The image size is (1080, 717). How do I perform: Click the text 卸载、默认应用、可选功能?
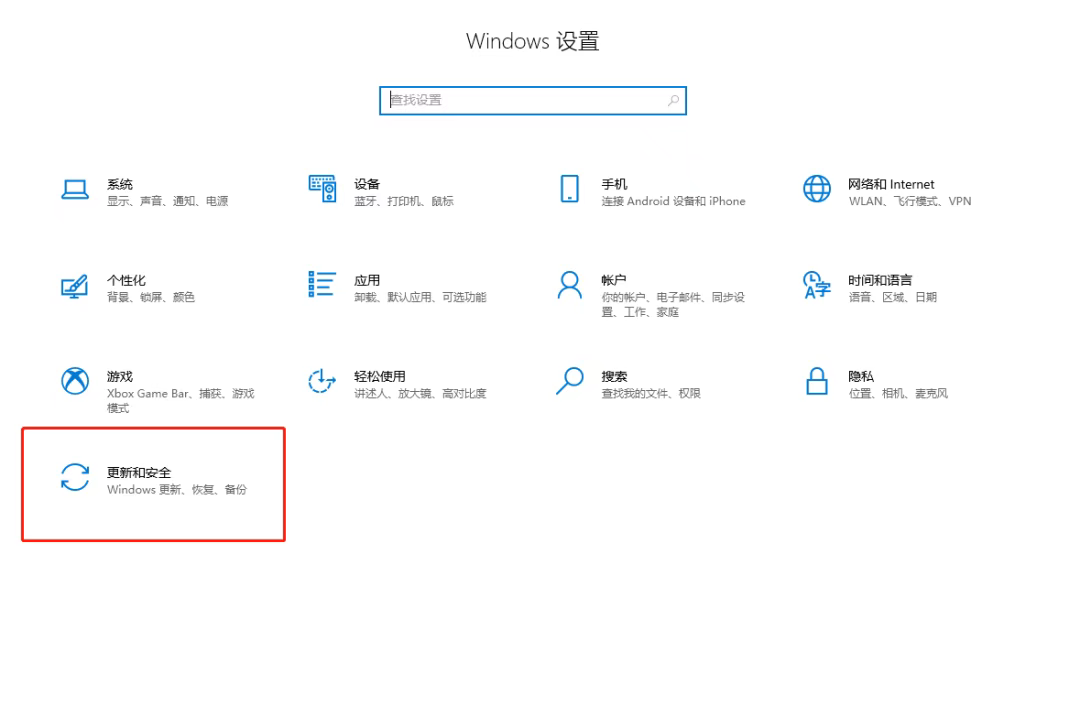coord(420,298)
